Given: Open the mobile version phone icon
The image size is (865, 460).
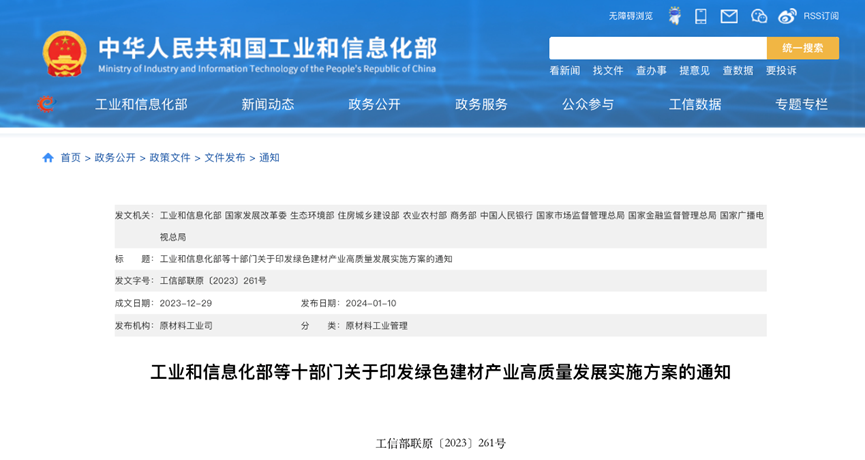Looking at the screenshot, I should pyautogui.click(x=701, y=16).
